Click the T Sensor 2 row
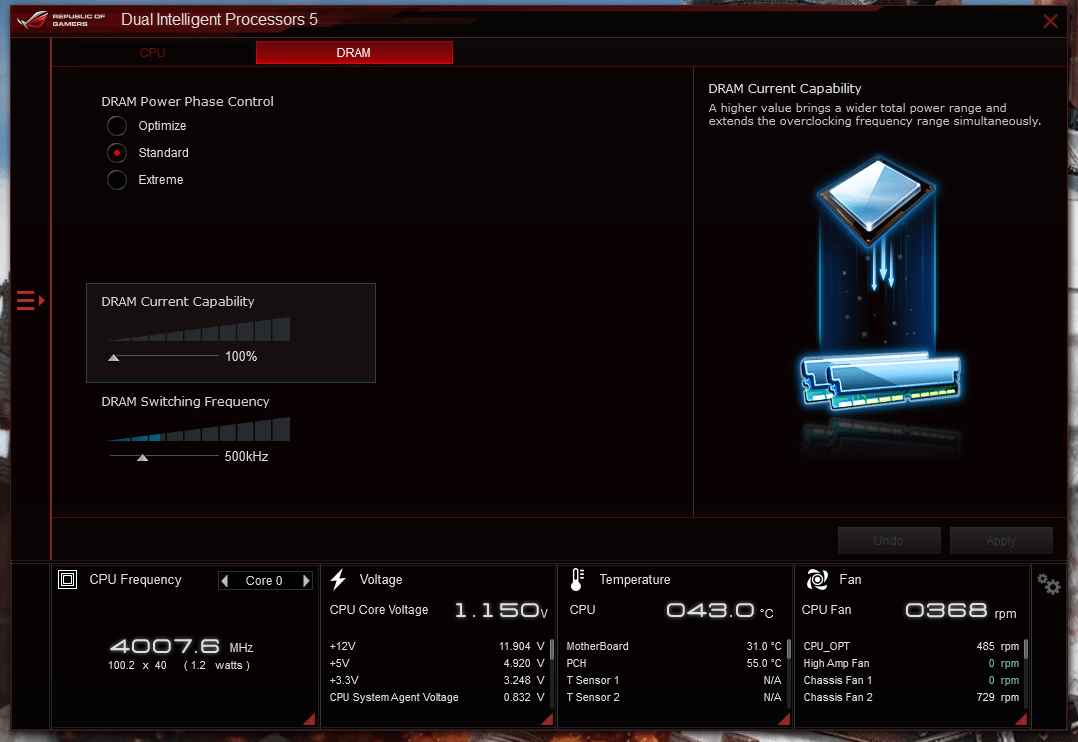Screen dimensions: 1078x742 (674, 697)
